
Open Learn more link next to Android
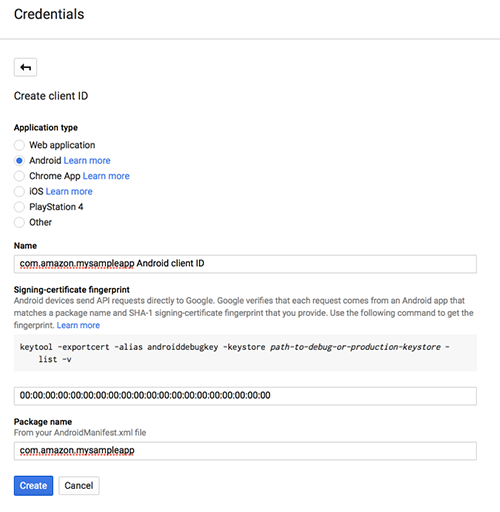click(87, 161)
